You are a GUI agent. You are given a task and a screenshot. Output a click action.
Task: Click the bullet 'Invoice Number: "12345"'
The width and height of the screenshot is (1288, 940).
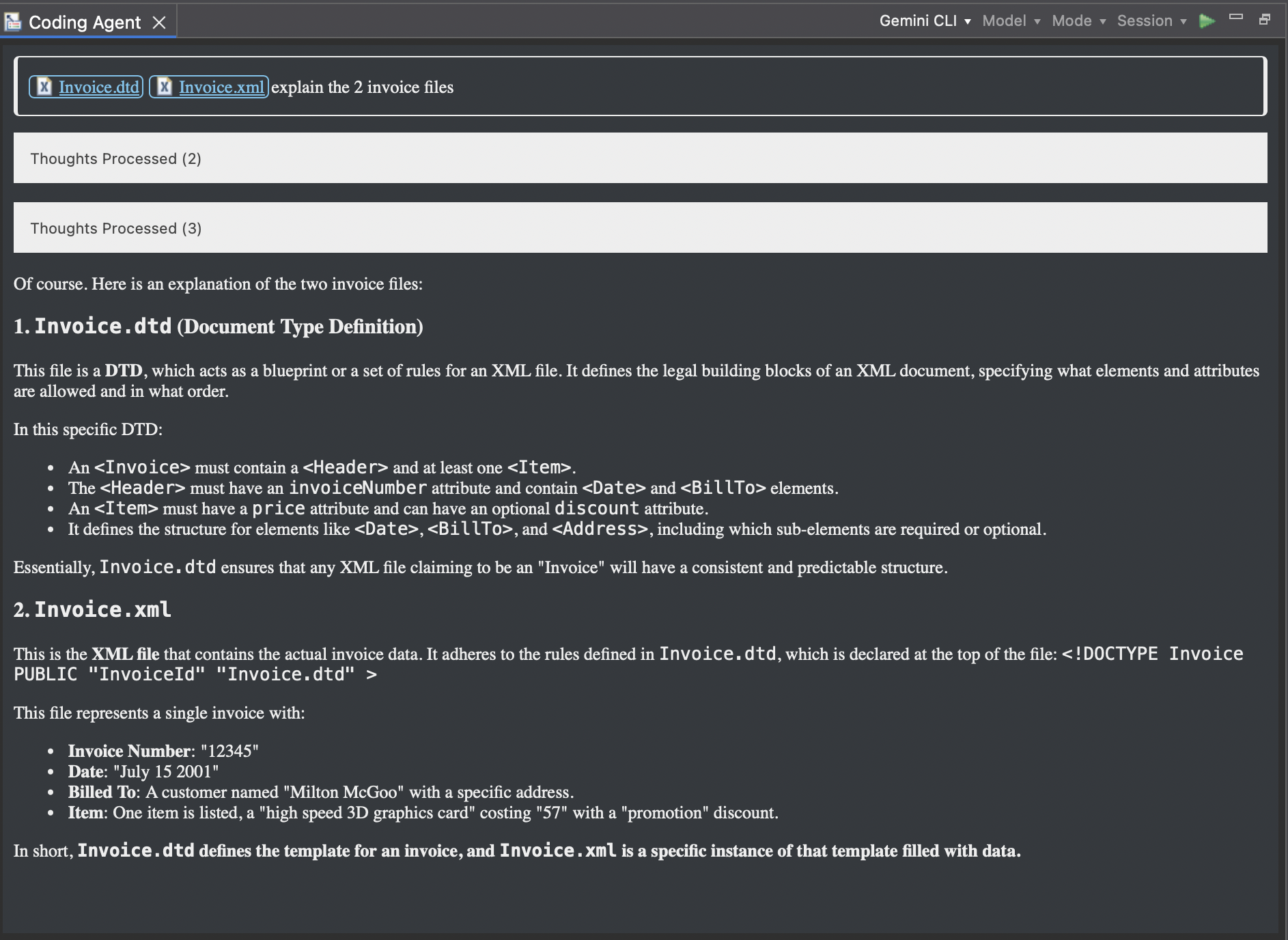pos(163,751)
